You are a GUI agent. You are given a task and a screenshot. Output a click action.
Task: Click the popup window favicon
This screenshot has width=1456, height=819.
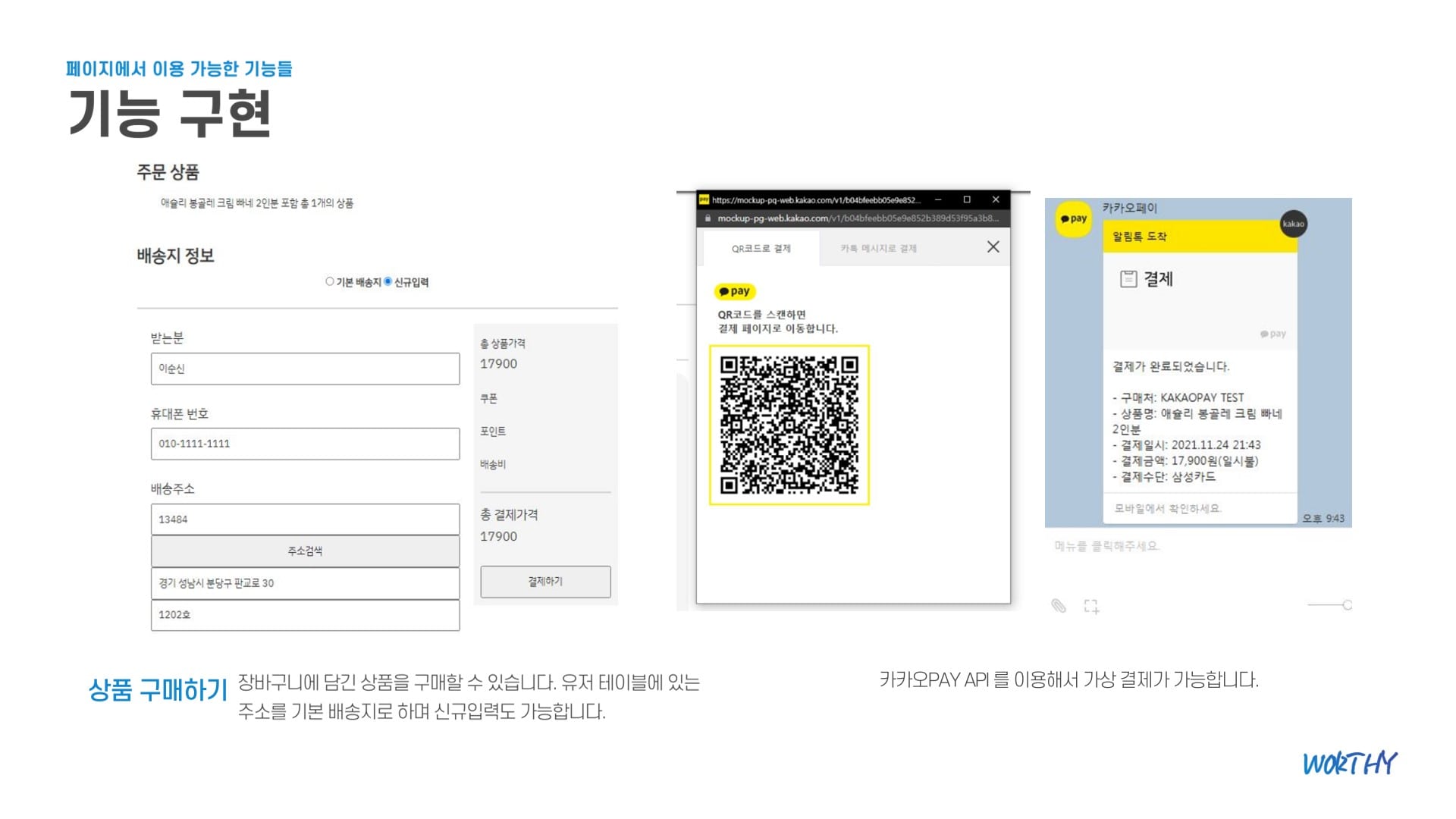pyautogui.click(x=704, y=199)
